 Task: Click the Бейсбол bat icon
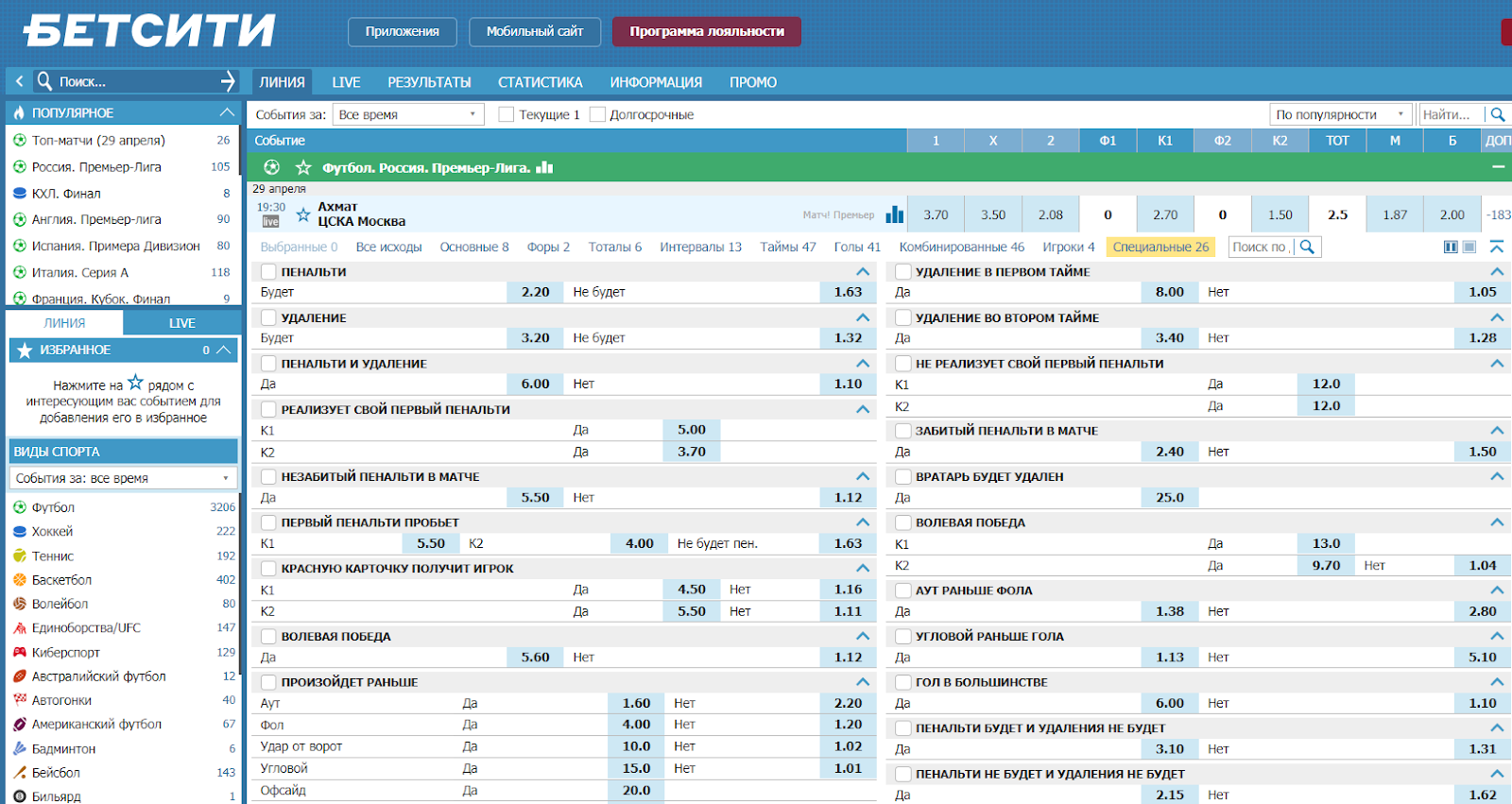pyautogui.click(x=20, y=772)
